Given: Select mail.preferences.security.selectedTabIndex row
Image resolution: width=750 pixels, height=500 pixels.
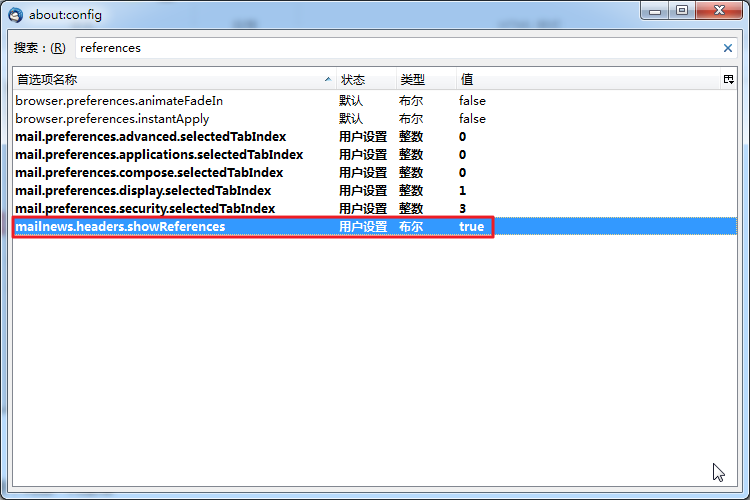Looking at the screenshot, I should point(375,209).
